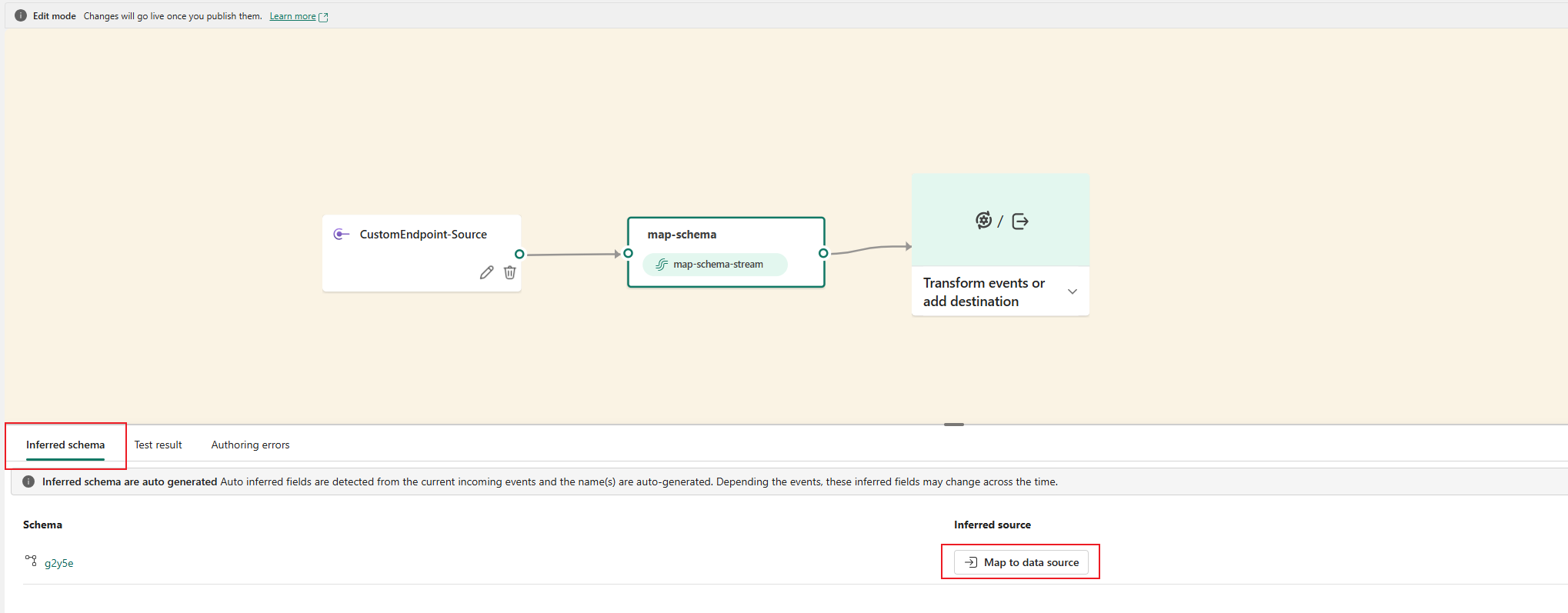Click the Learn more external link icon
Screen dimensions: 1568x613
pos(324,17)
